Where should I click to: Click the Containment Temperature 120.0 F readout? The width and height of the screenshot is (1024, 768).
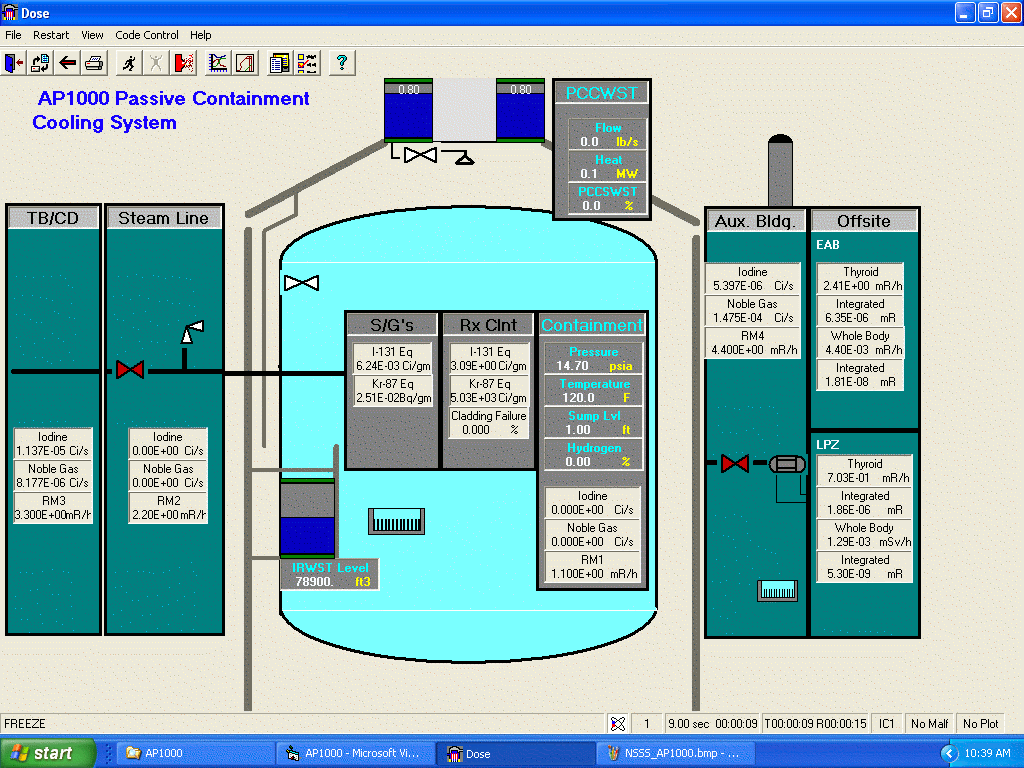pos(594,391)
